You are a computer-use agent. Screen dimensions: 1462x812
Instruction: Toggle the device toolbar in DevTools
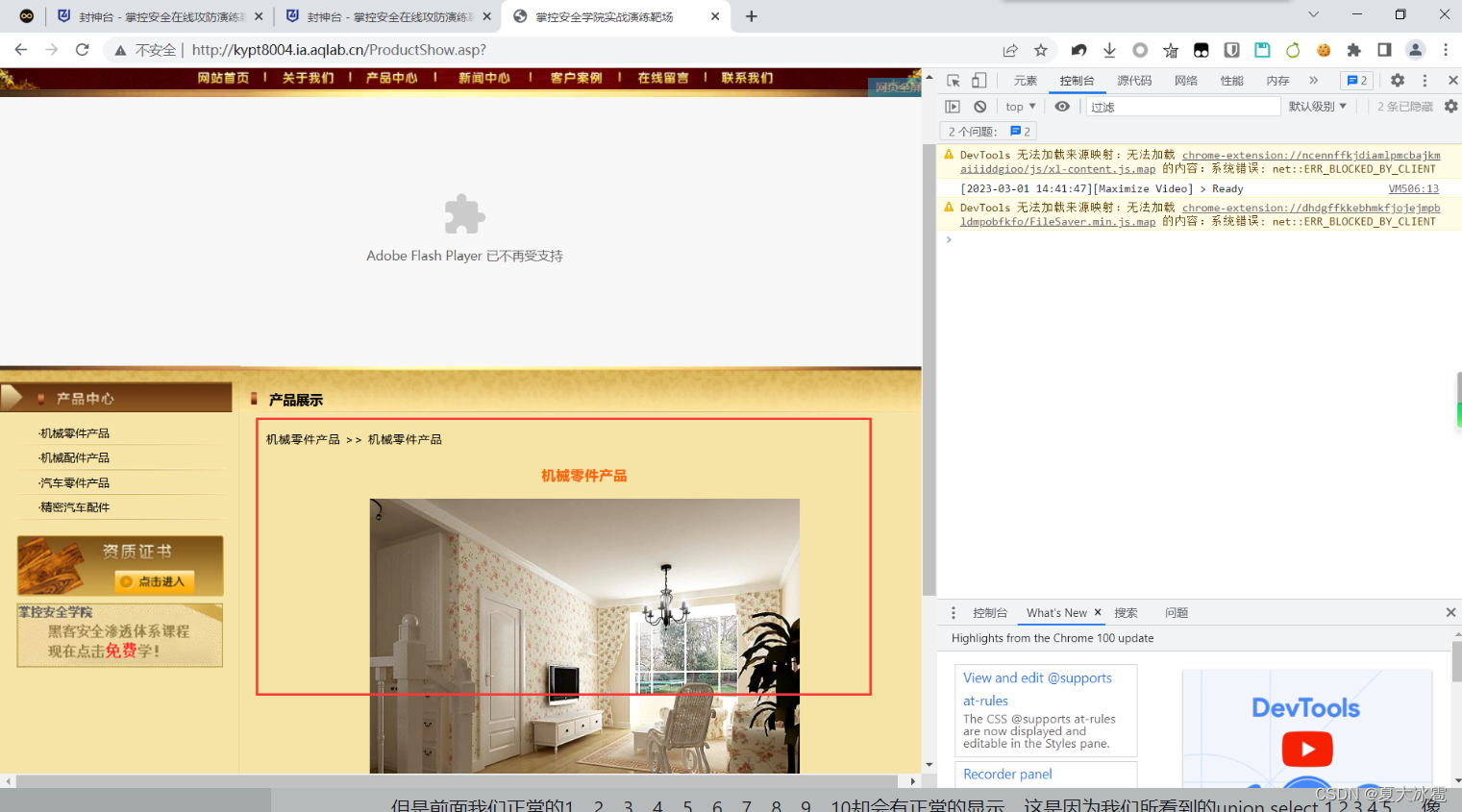click(x=979, y=81)
